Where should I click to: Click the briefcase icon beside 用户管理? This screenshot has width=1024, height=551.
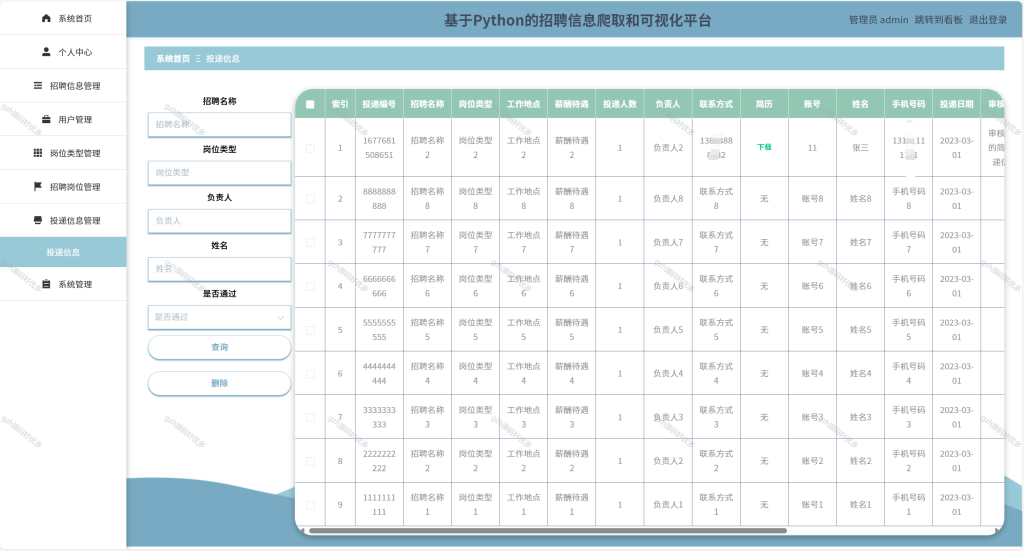point(46,119)
